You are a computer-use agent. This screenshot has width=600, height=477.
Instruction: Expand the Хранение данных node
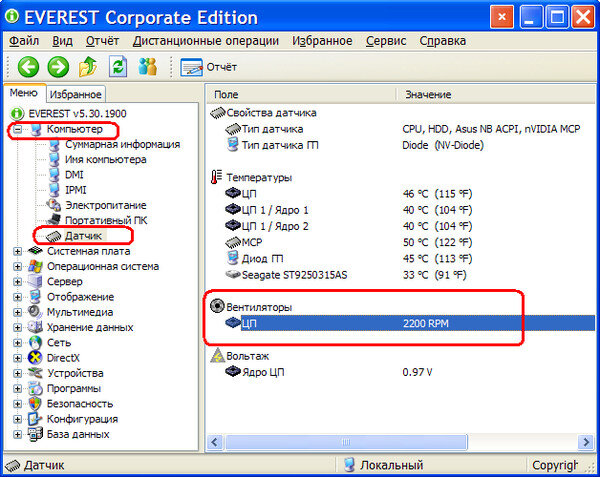(x=17, y=327)
